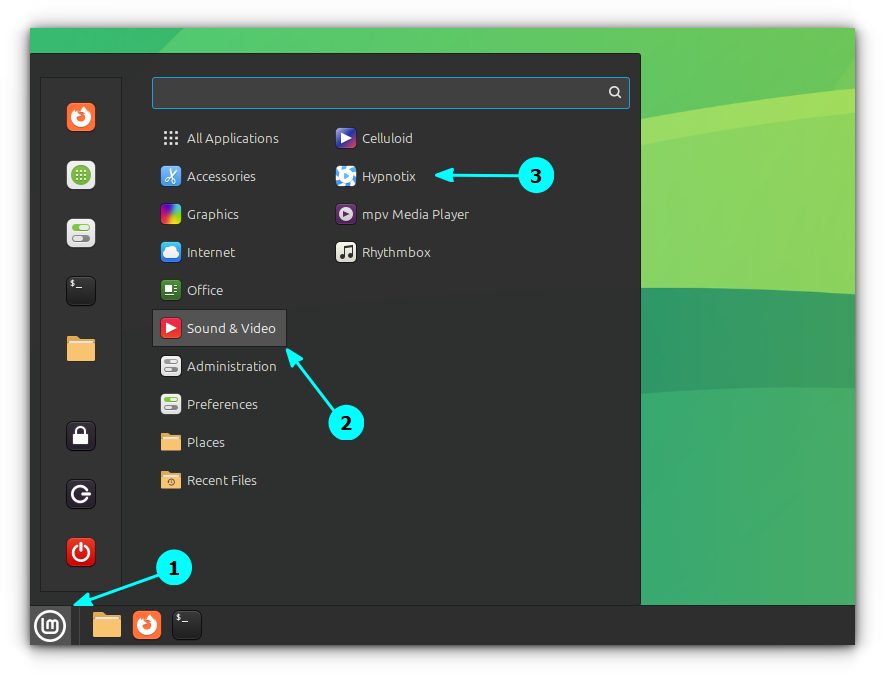Switch to the Graphics category

pos(213,214)
